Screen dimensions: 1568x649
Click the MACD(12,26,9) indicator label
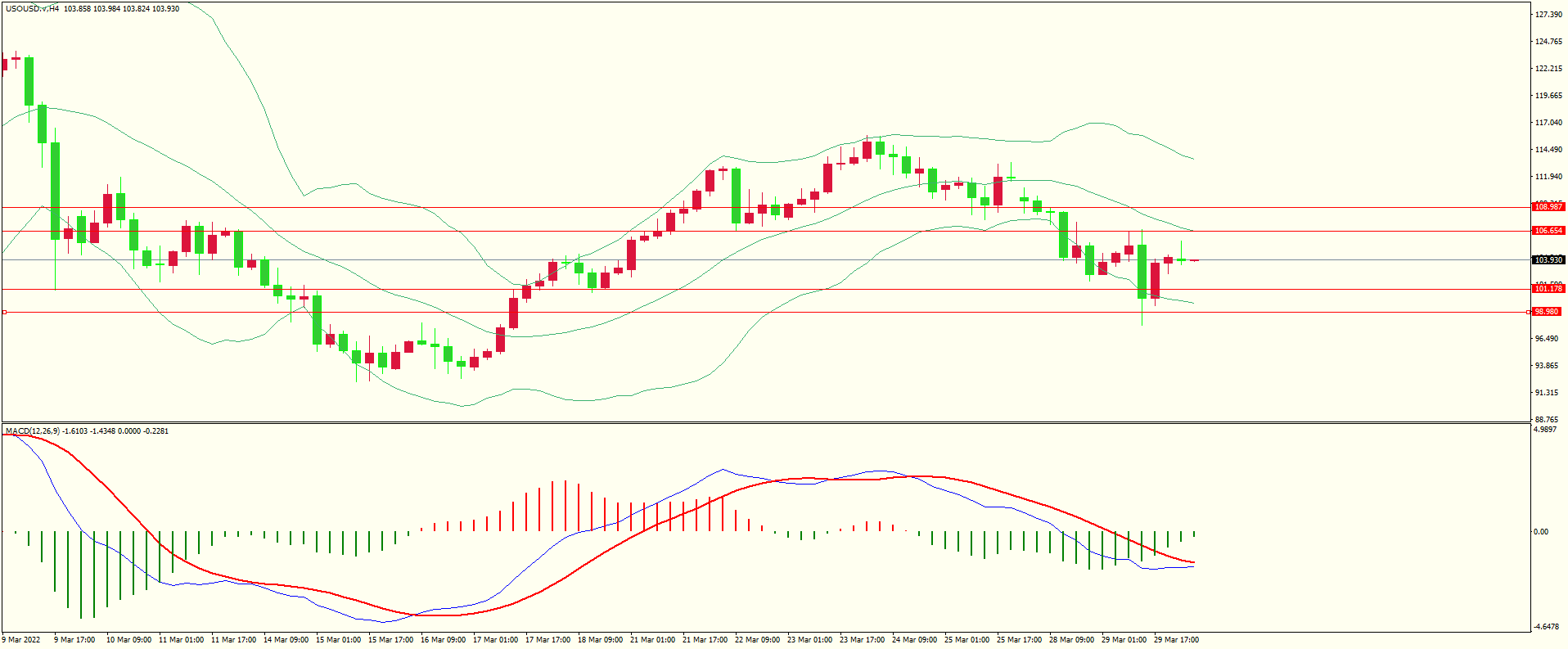[33, 430]
